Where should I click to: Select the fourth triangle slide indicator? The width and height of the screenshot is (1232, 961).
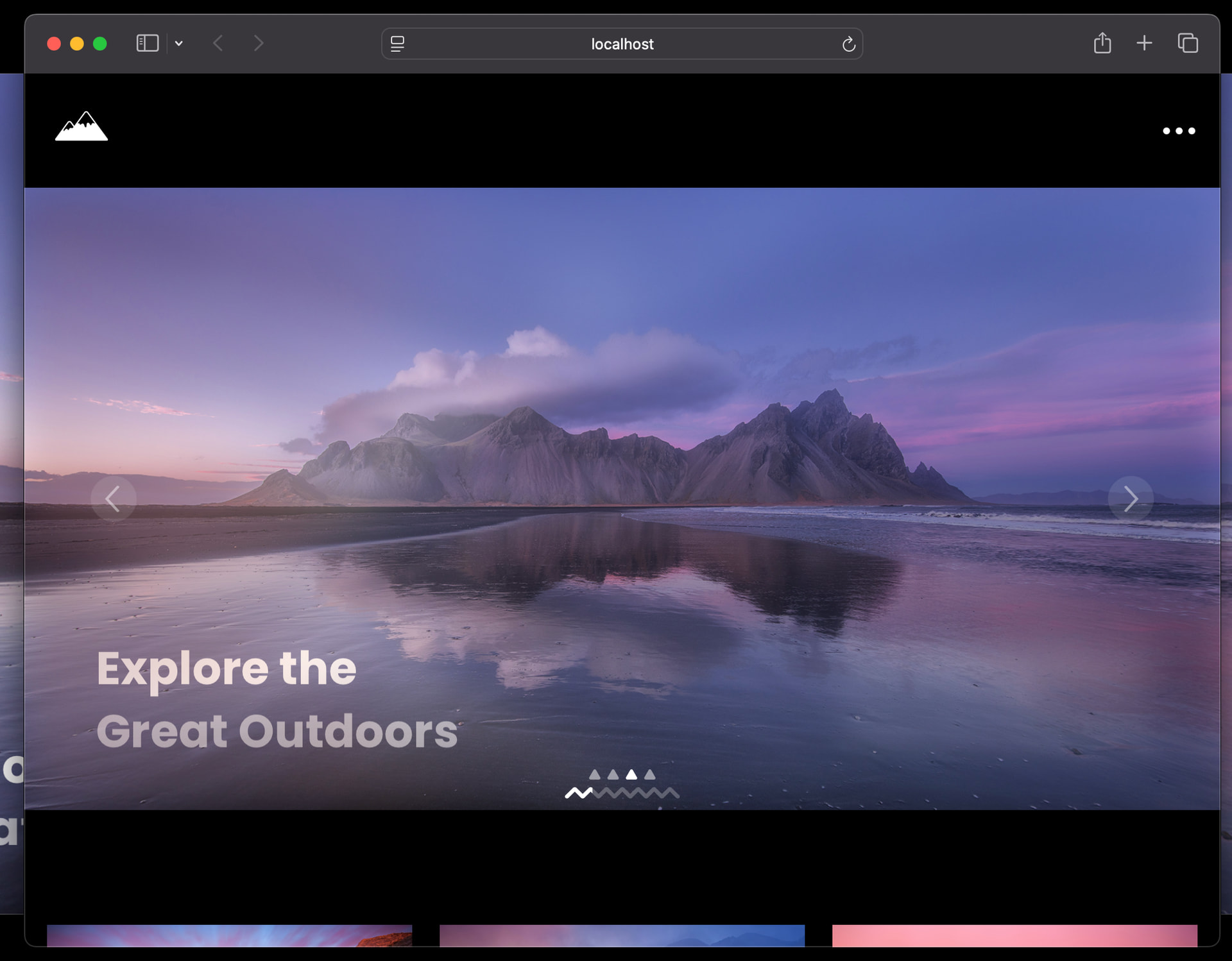[650, 774]
